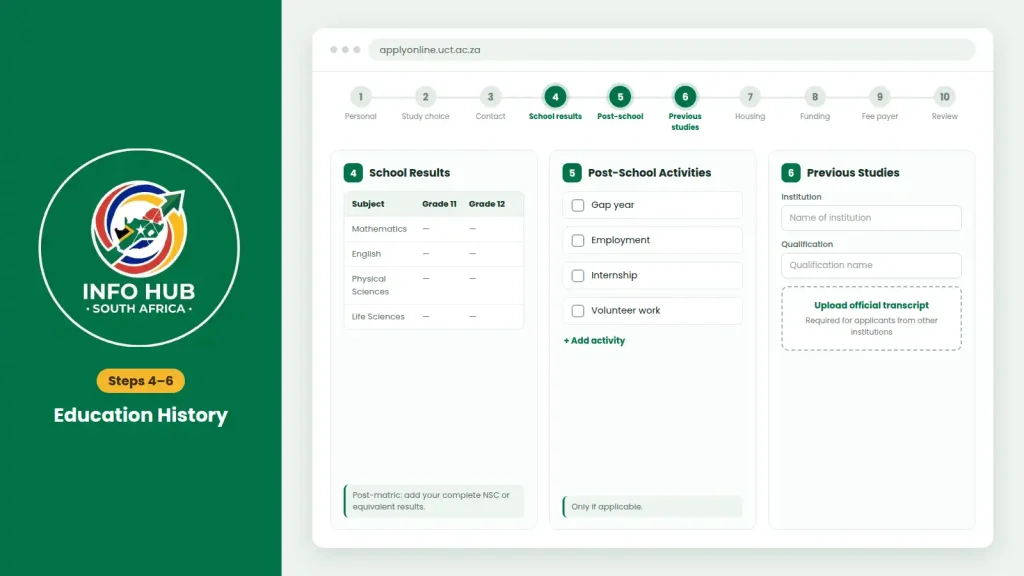Tick the Employment checkbox
Viewport: 1024px width, 576px height.
click(x=578, y=240)
